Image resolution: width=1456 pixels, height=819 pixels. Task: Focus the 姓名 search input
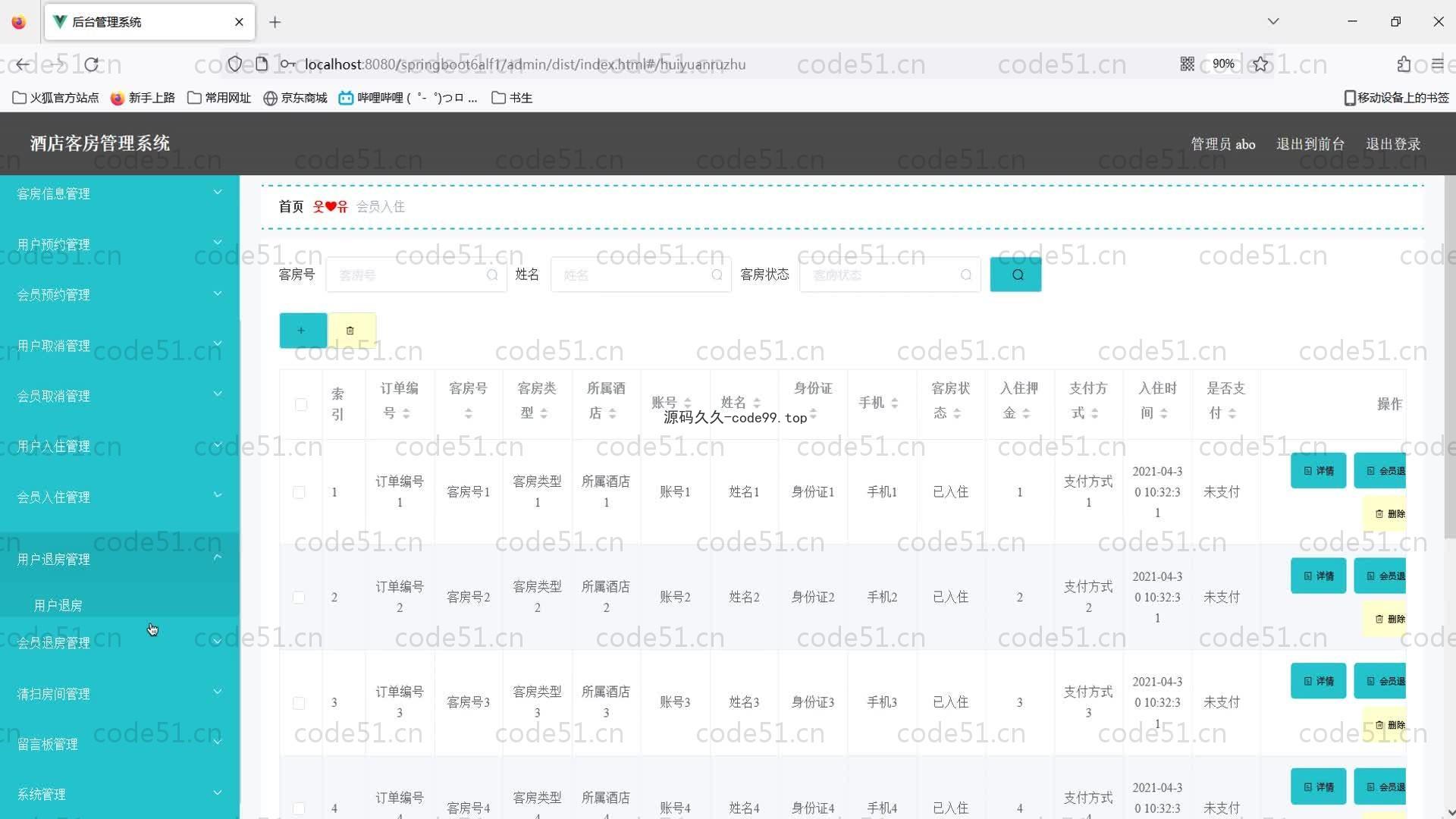tap(640, 275)
